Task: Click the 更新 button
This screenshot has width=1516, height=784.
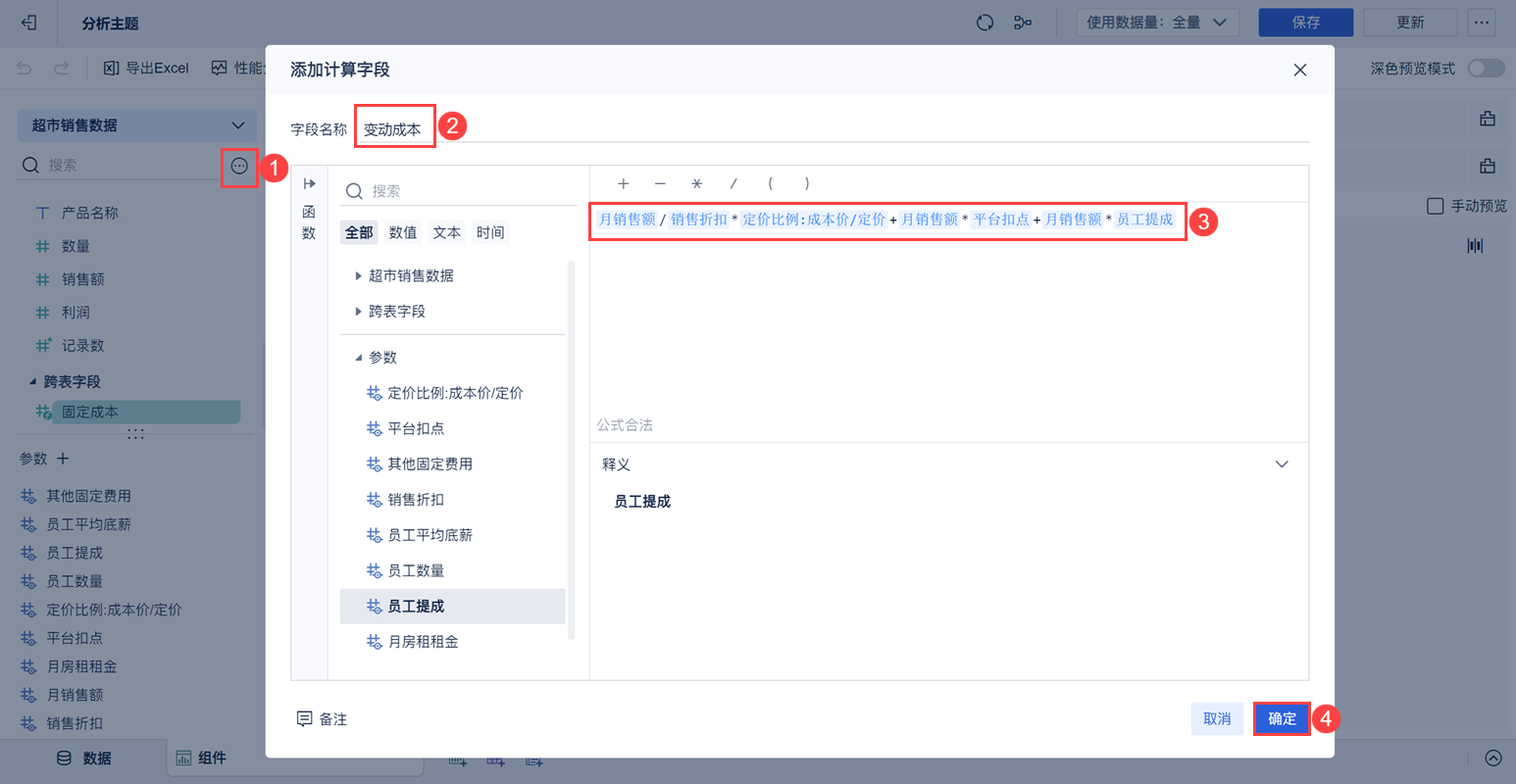Action: (1410, 23)
